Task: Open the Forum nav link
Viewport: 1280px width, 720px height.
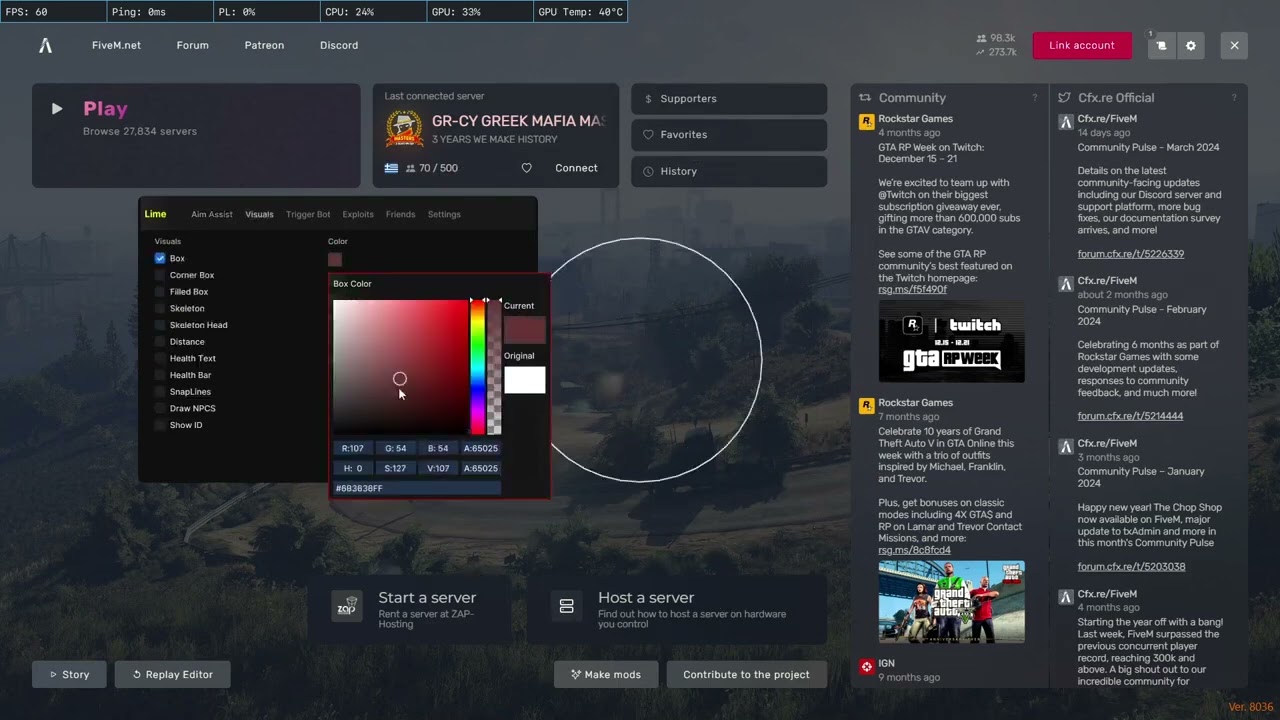Action: (193, 45)
